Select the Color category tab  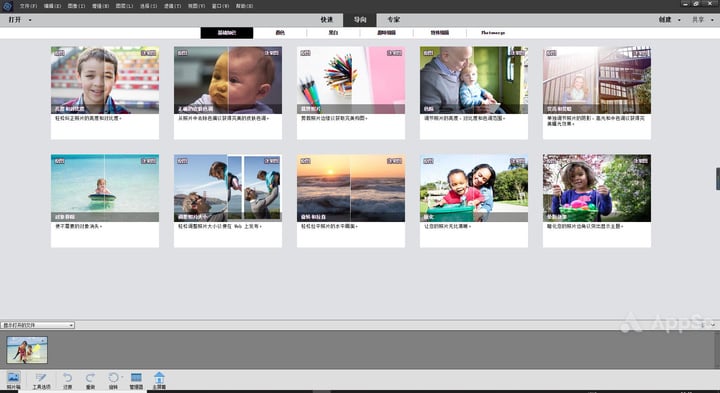tap(280, 33)
